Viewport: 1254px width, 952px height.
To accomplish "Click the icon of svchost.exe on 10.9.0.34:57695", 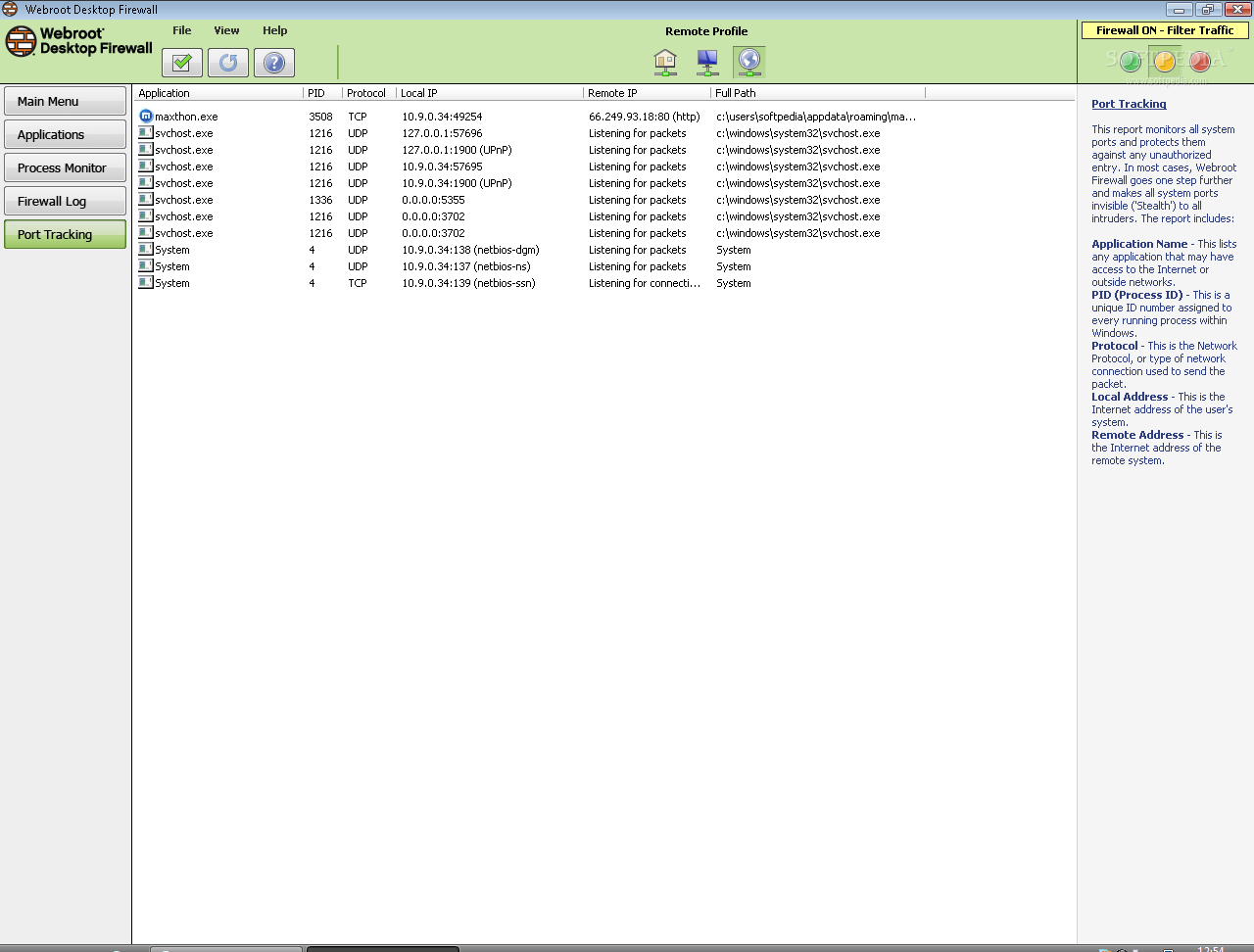I will (146, 166).
